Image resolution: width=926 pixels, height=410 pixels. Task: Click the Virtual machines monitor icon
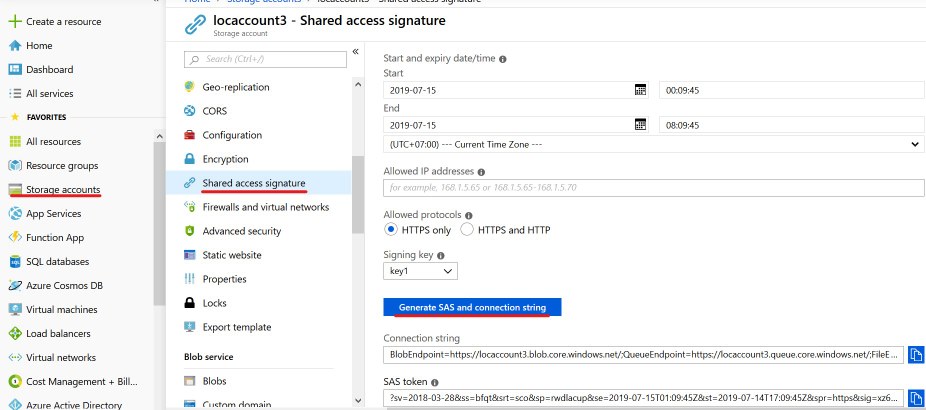(15, 309)
